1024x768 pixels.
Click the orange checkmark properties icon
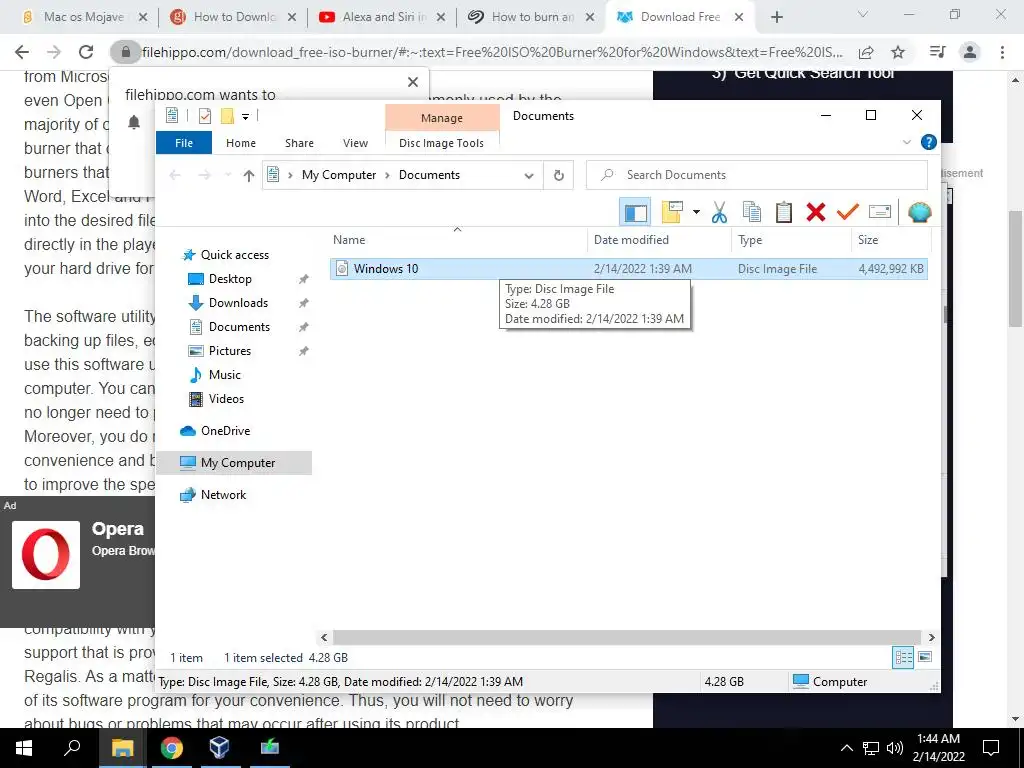click(x=848, y=212)
